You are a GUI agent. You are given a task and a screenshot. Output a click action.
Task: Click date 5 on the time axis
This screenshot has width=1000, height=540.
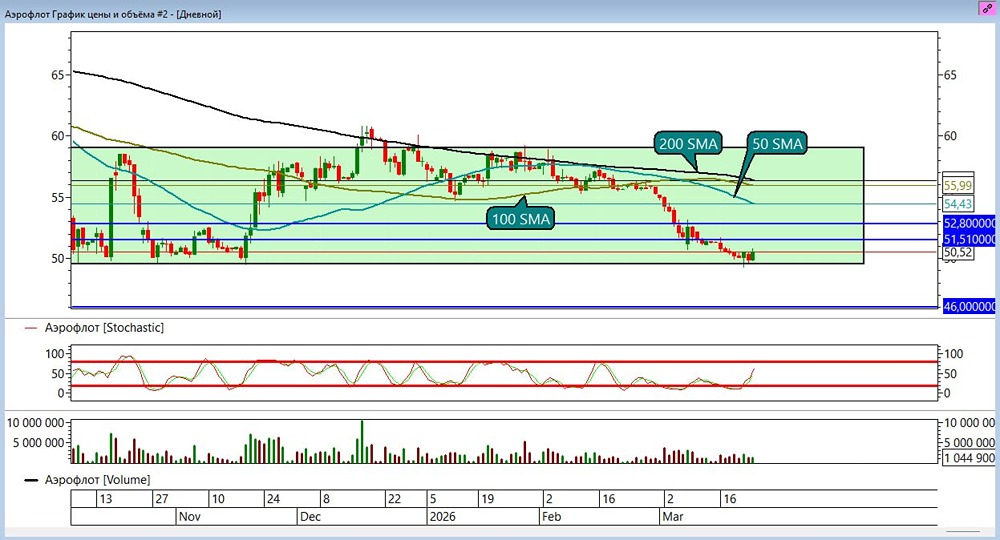pos(433,499)
